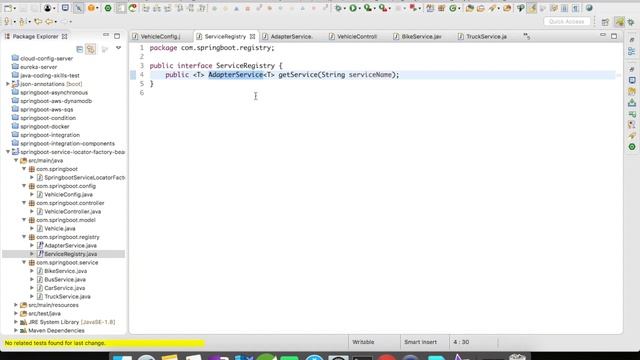Toggle Mark Occurrences highlighter

click(x=531, y=8)
